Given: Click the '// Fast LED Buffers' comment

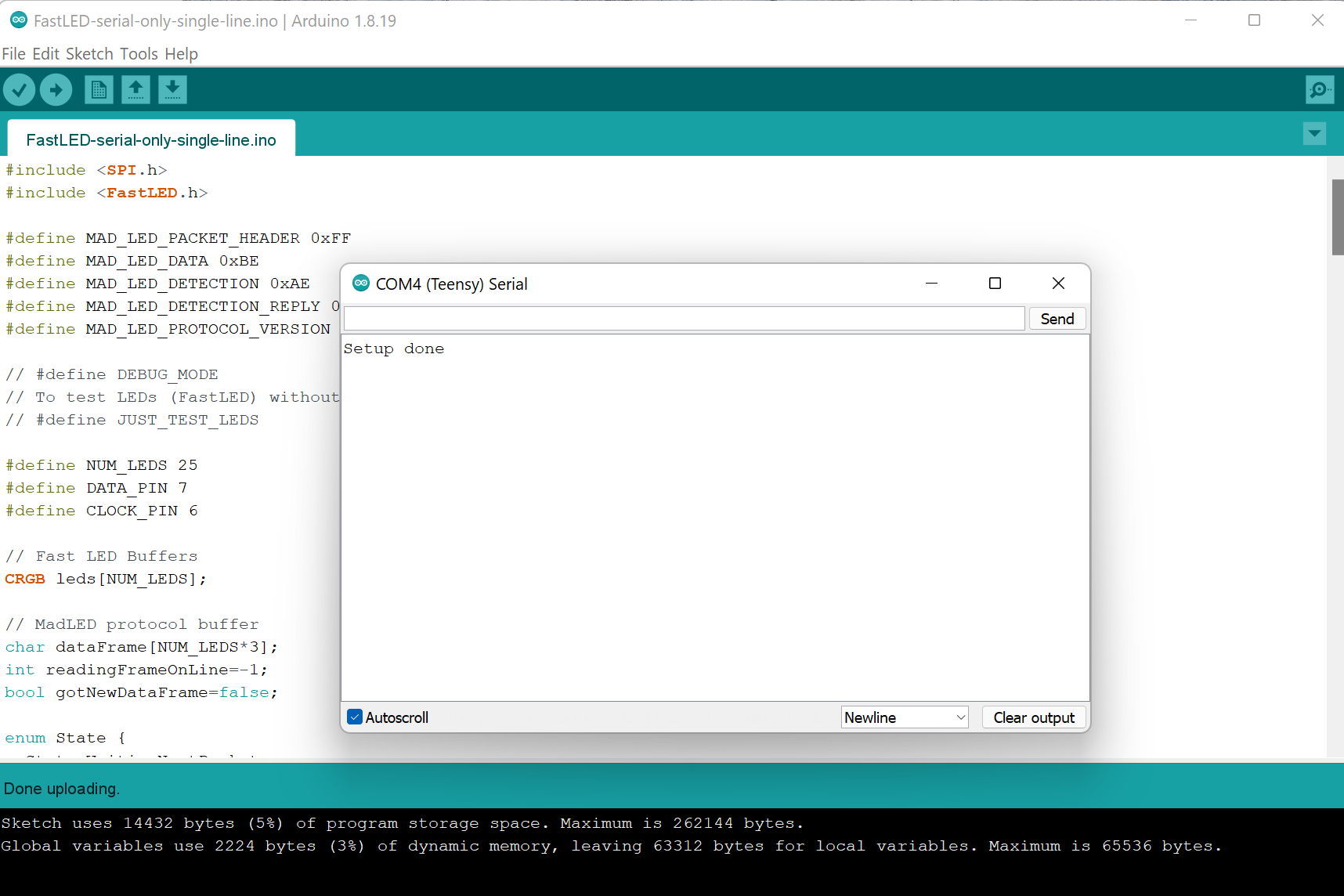Looking at the screenshot, I should point(102,556).
